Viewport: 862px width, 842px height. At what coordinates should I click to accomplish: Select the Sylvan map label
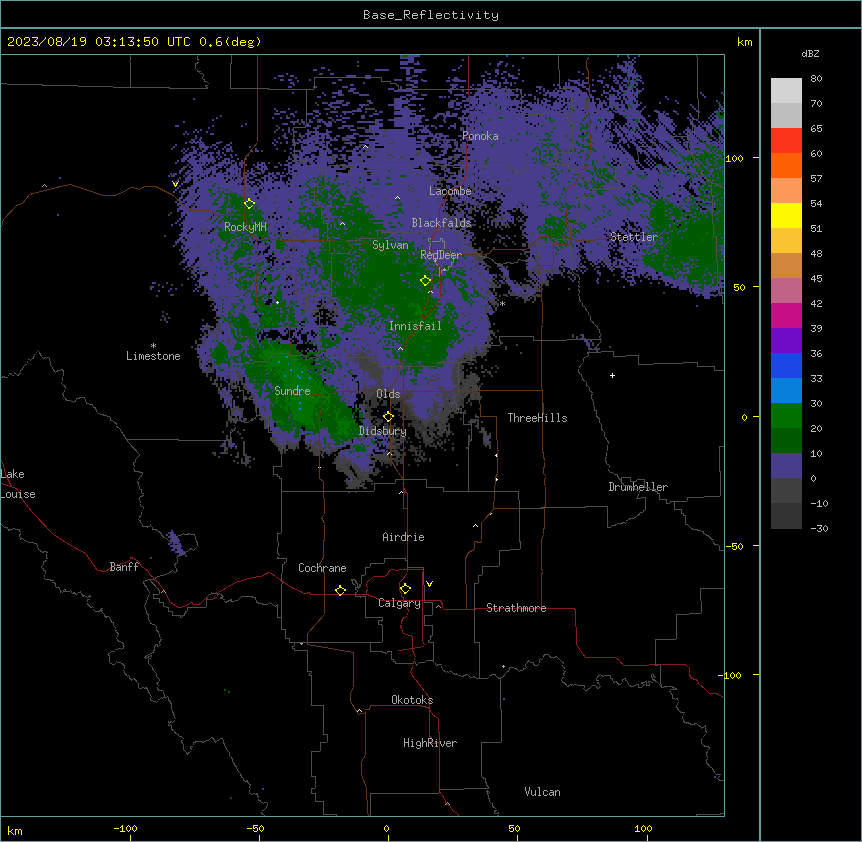click(390, 245)
